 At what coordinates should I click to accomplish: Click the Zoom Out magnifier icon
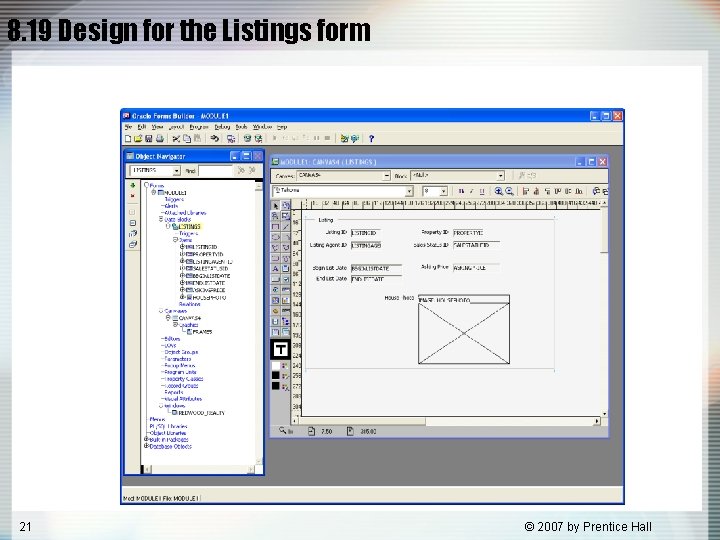[x=509, y=191]
